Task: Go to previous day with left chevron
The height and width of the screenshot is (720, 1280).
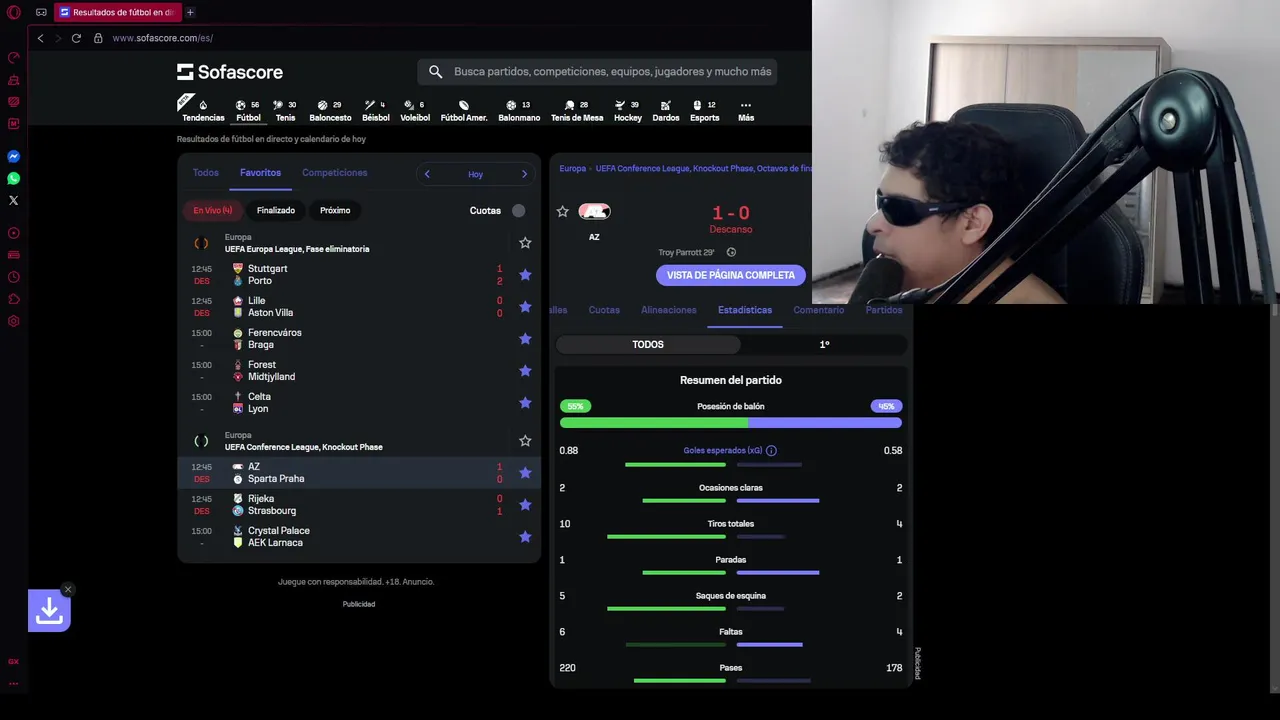Action: [427, 174]
